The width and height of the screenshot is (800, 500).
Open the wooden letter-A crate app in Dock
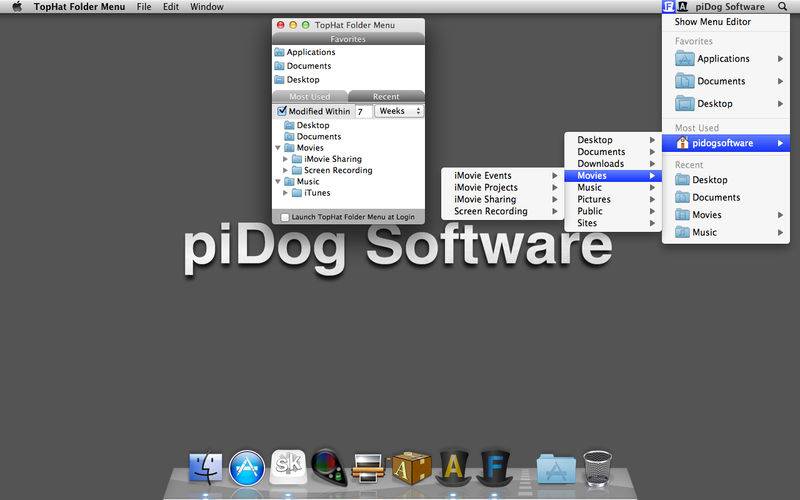[x=411, y=467]
